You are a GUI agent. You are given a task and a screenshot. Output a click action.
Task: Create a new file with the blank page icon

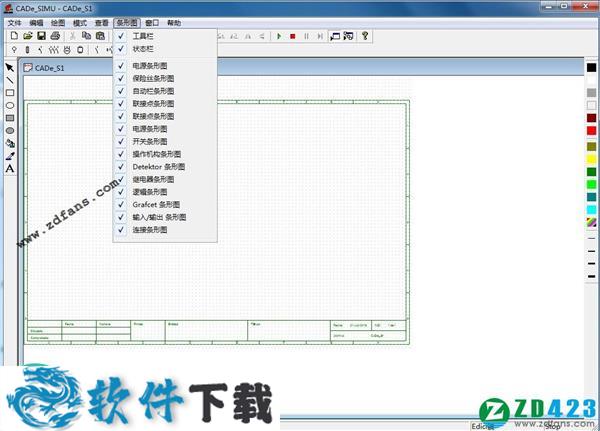[14, 36]
